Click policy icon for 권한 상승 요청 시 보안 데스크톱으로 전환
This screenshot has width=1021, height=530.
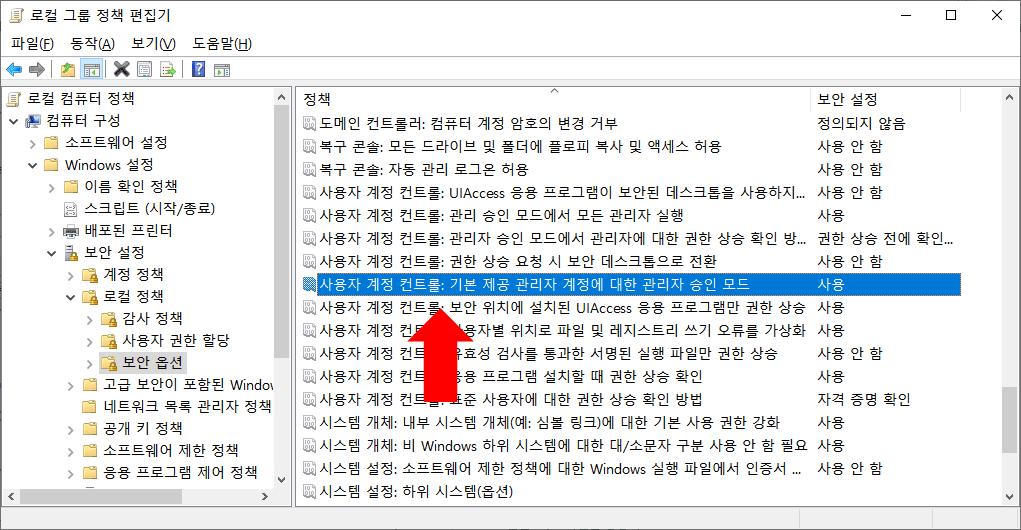[x=309, y=262]
